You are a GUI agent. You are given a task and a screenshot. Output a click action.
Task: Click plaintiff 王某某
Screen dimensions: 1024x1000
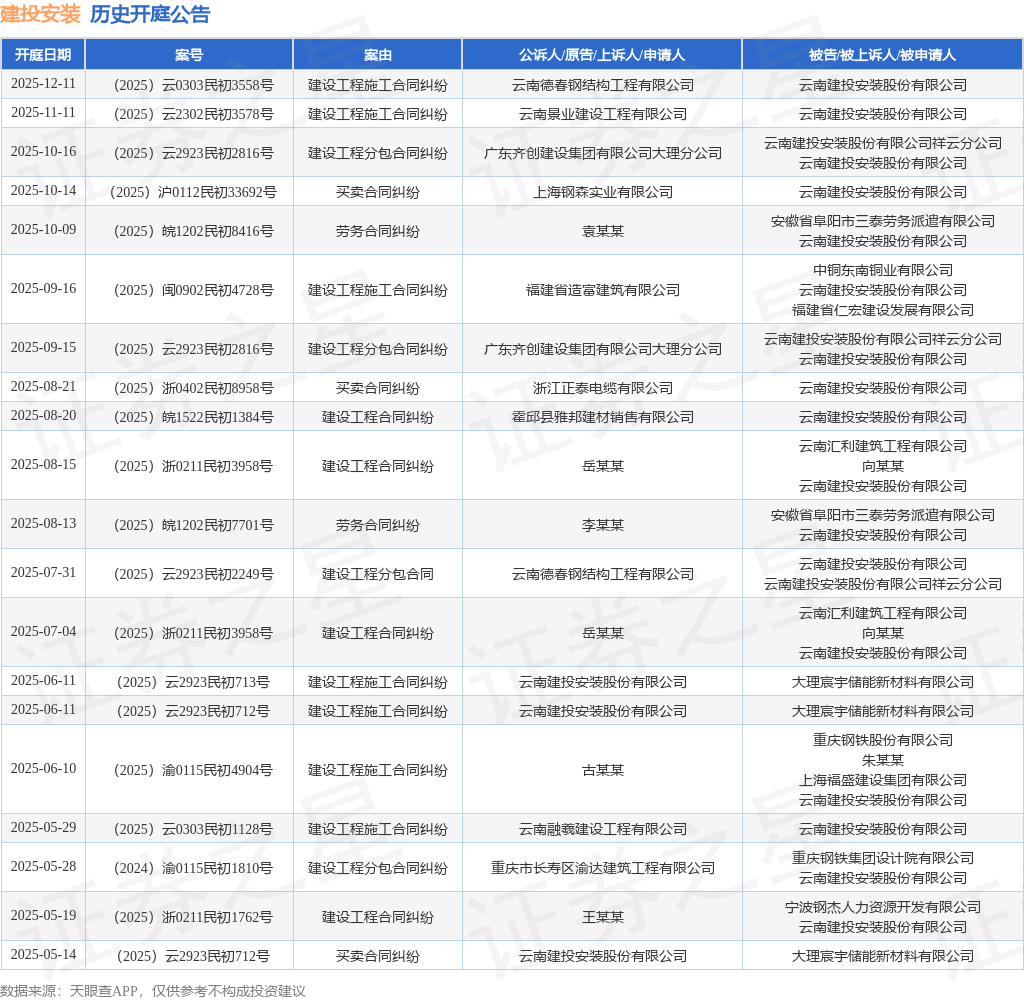click(x=603, y=917)
